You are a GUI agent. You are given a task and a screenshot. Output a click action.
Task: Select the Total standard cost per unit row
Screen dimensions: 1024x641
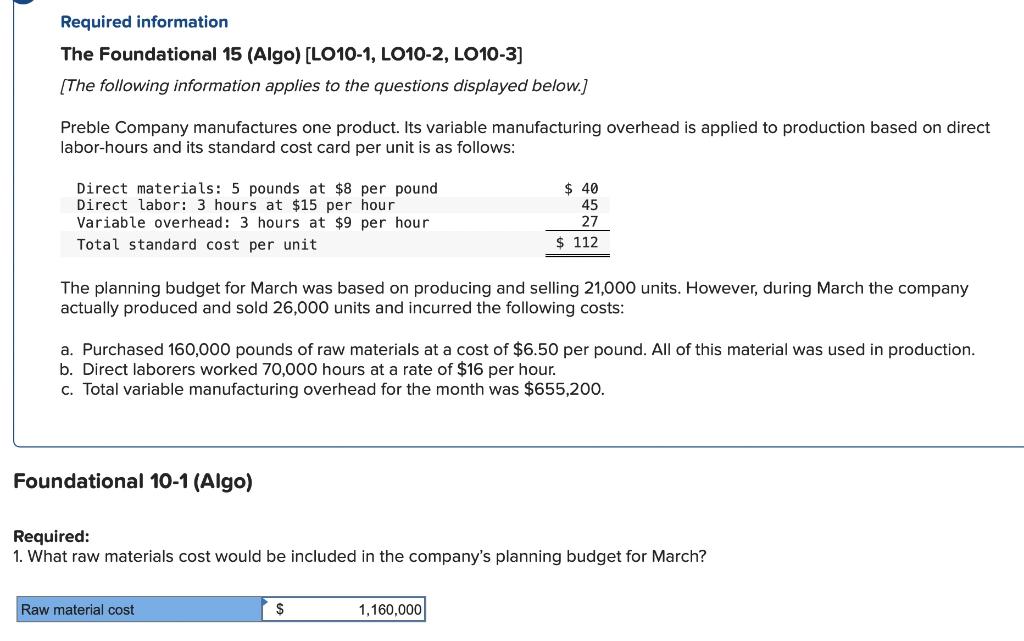point(199,243)
